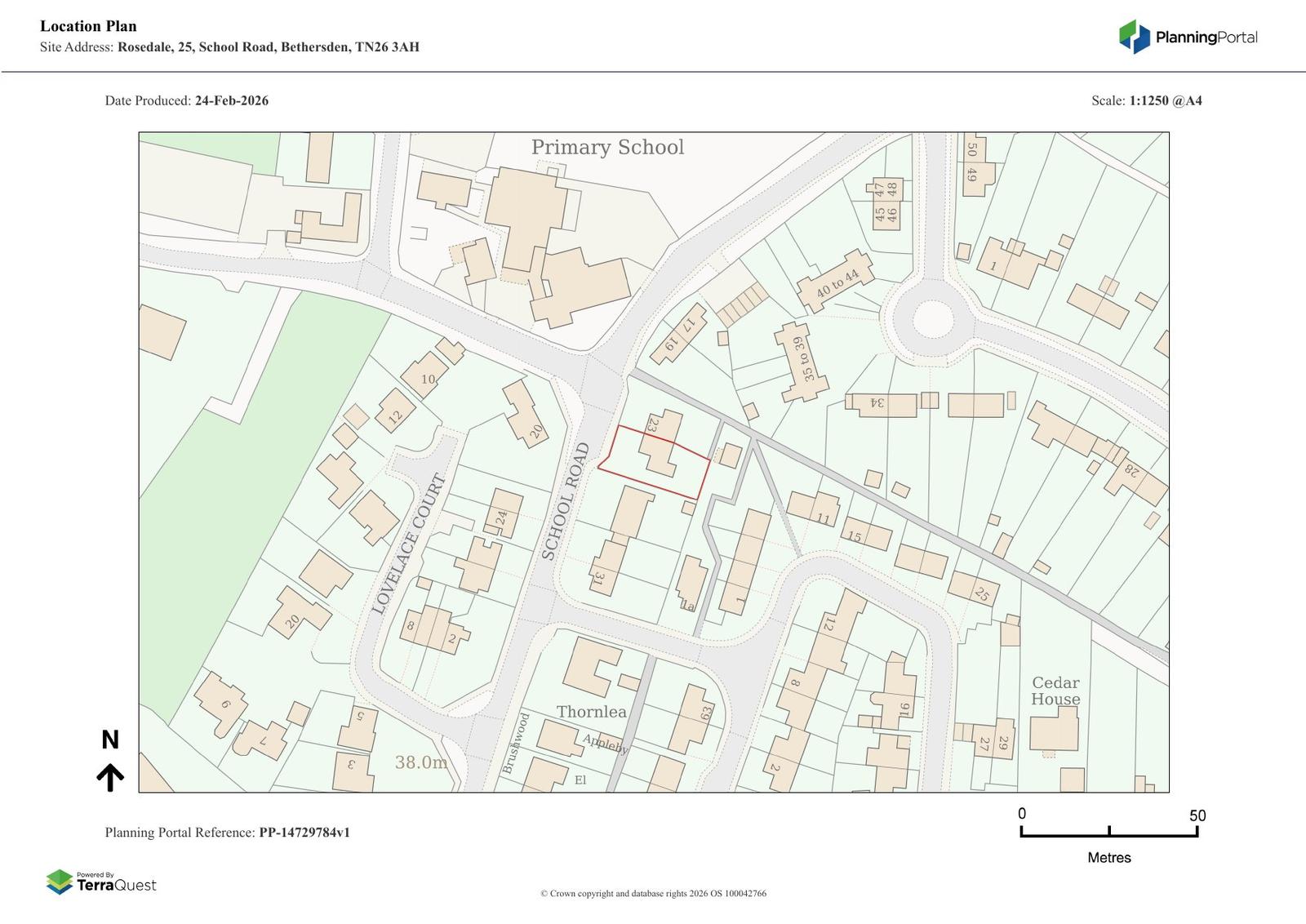This screenshot has width=1306, height=924.
Task: Click the LOVELACE COURT street label
Action: 409,544
